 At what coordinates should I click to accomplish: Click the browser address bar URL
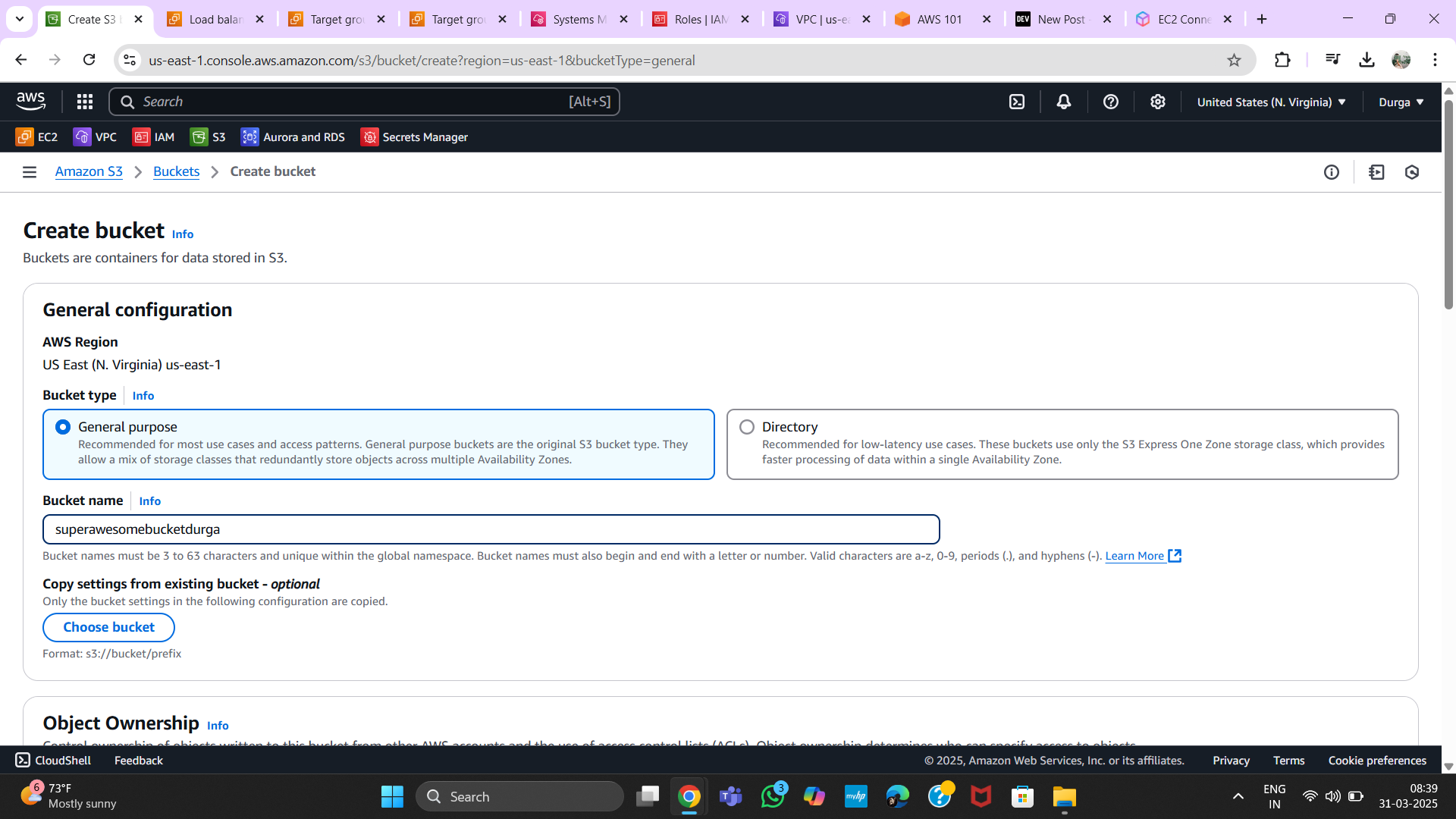pos(422,60)
